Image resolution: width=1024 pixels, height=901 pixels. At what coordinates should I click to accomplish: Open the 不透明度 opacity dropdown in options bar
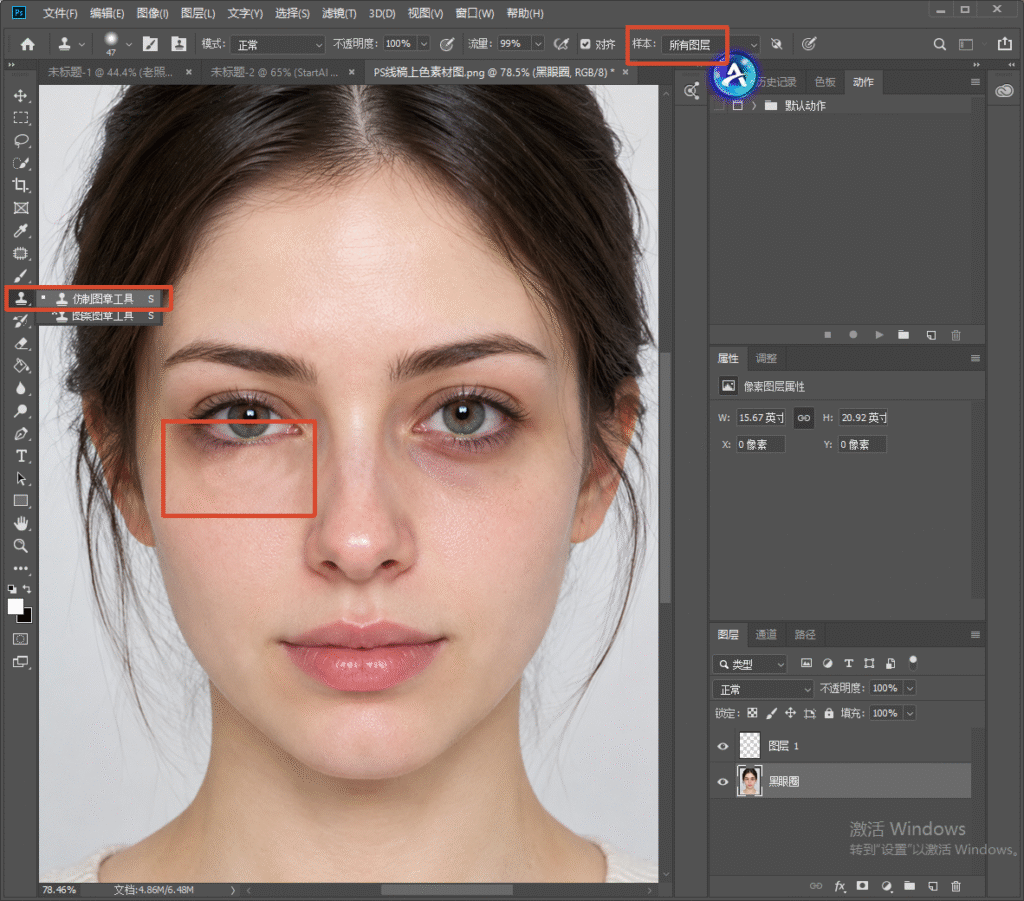(424, 44)
